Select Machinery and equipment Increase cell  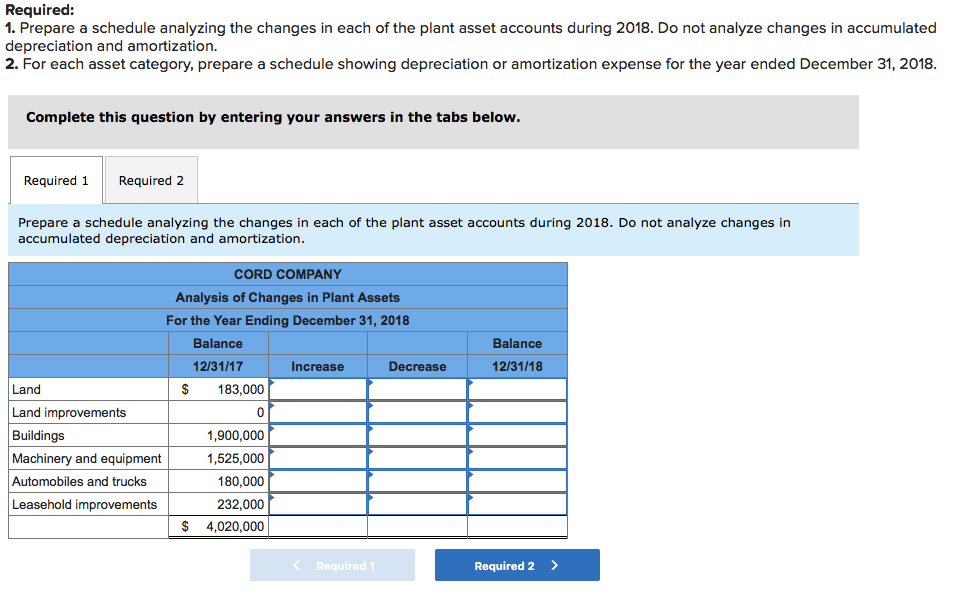[318, 458]
